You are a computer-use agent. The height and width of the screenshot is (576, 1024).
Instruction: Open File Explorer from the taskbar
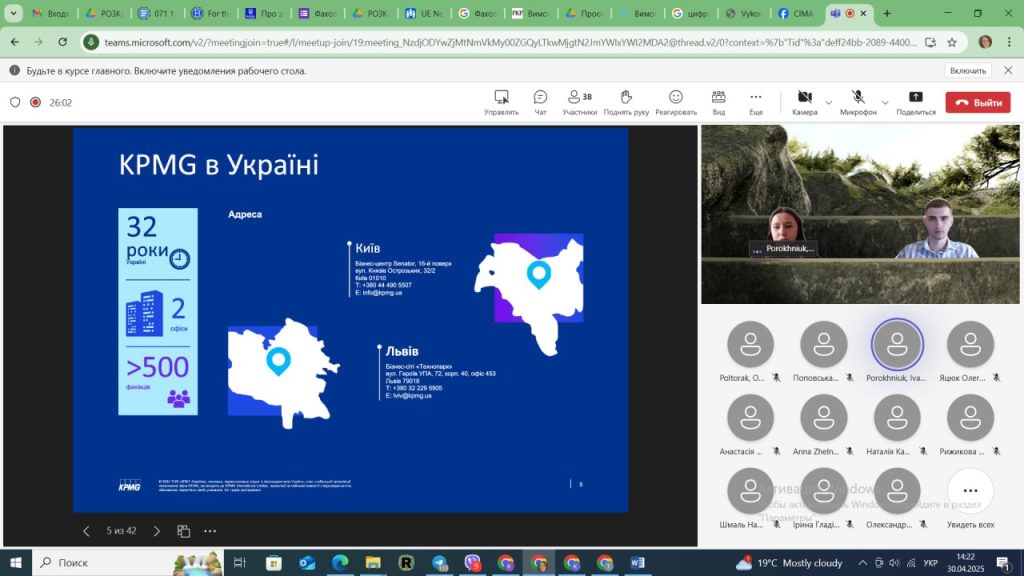(x=373, y=562)
